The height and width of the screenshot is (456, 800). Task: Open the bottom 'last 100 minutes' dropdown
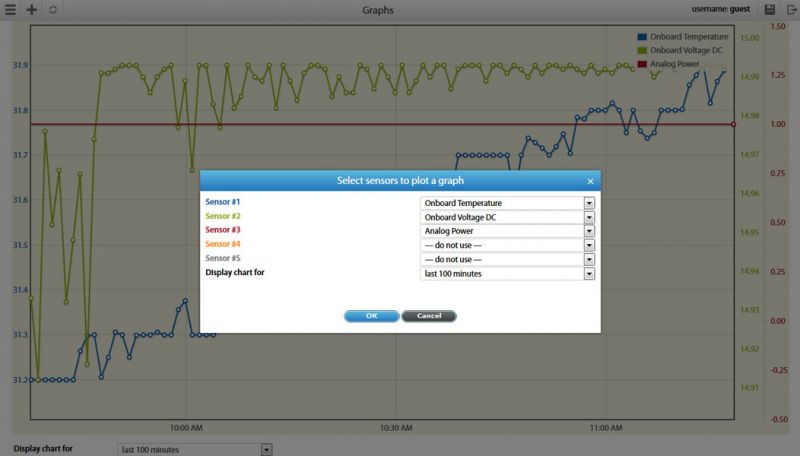click(x=195, y=449)
